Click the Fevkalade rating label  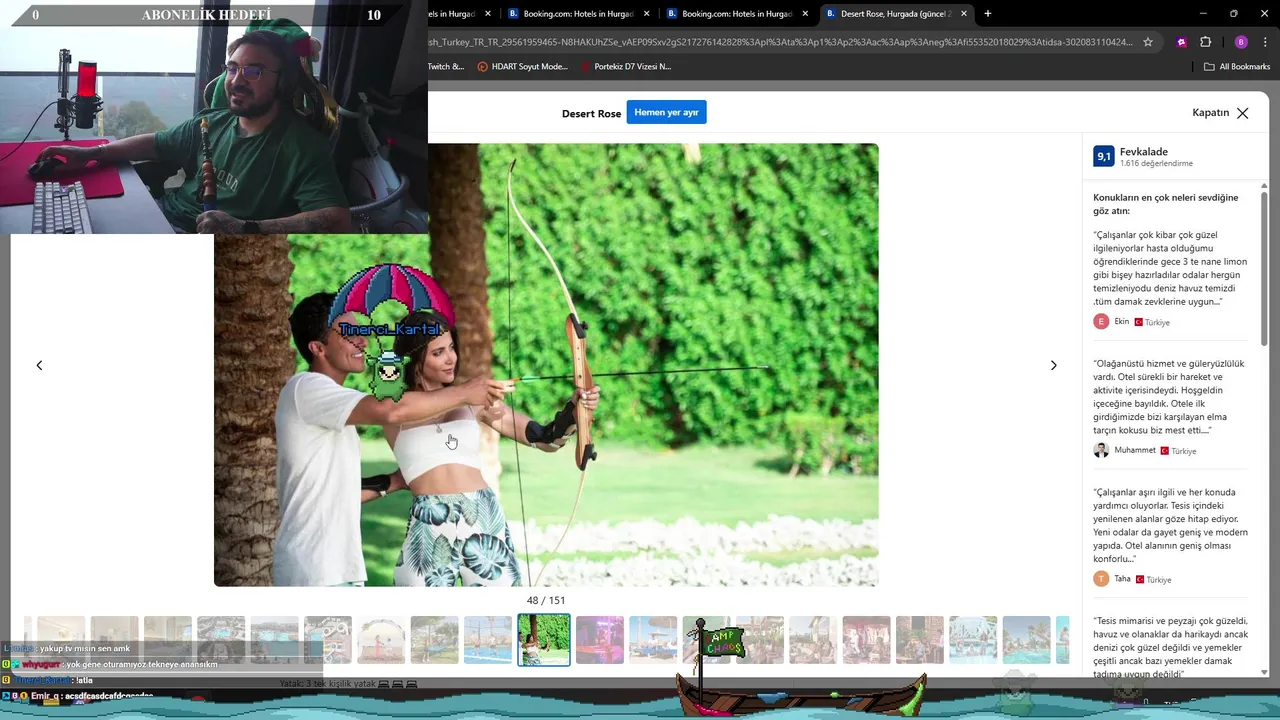point(1144,151)
